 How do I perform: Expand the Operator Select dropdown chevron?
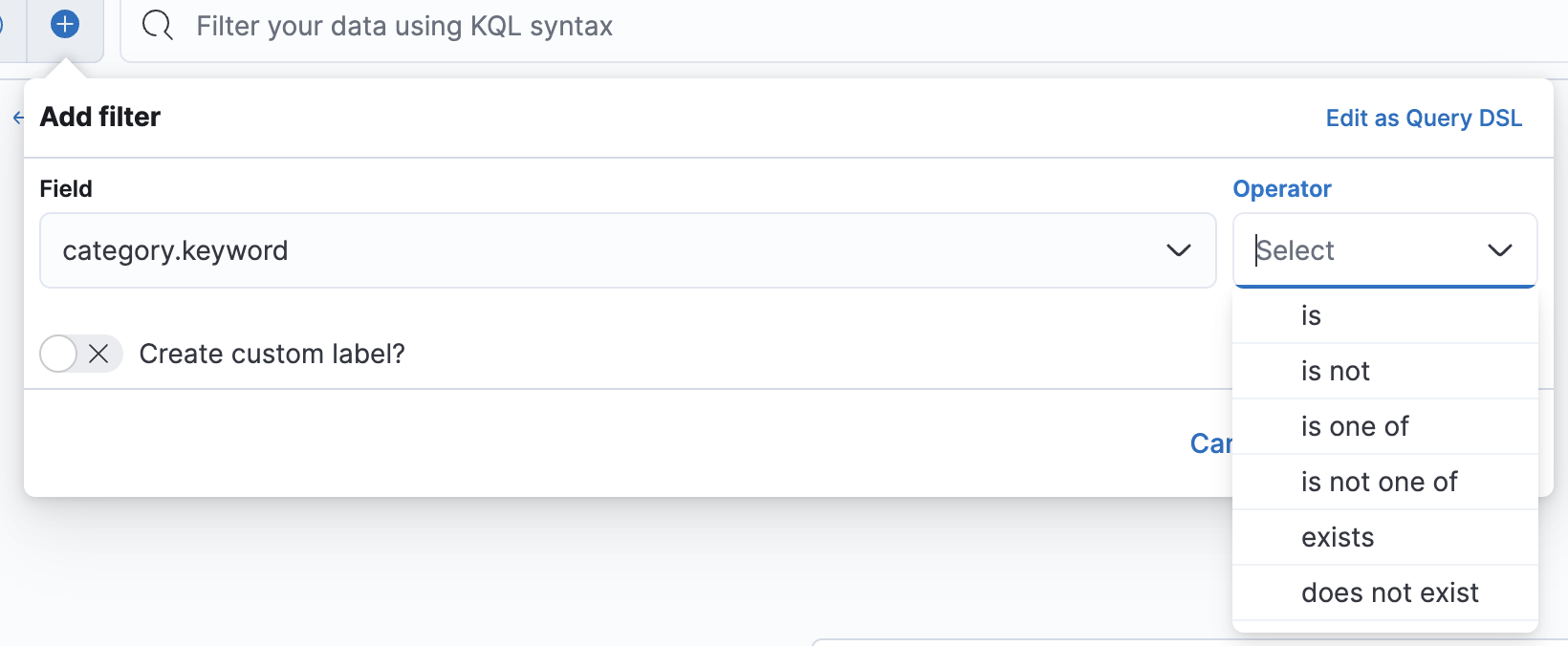(1499, 250)
